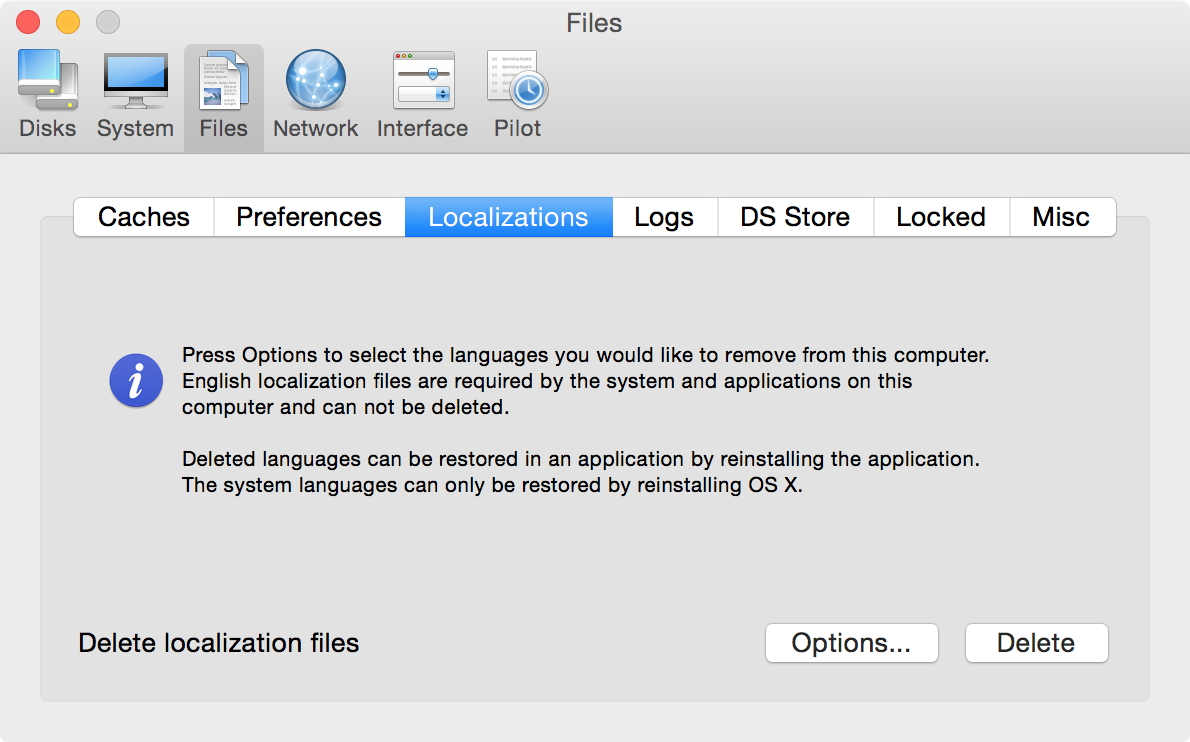This screenshot has width=1190, height=742.
Task: Click the blue info icon
Action: [136, 381]
